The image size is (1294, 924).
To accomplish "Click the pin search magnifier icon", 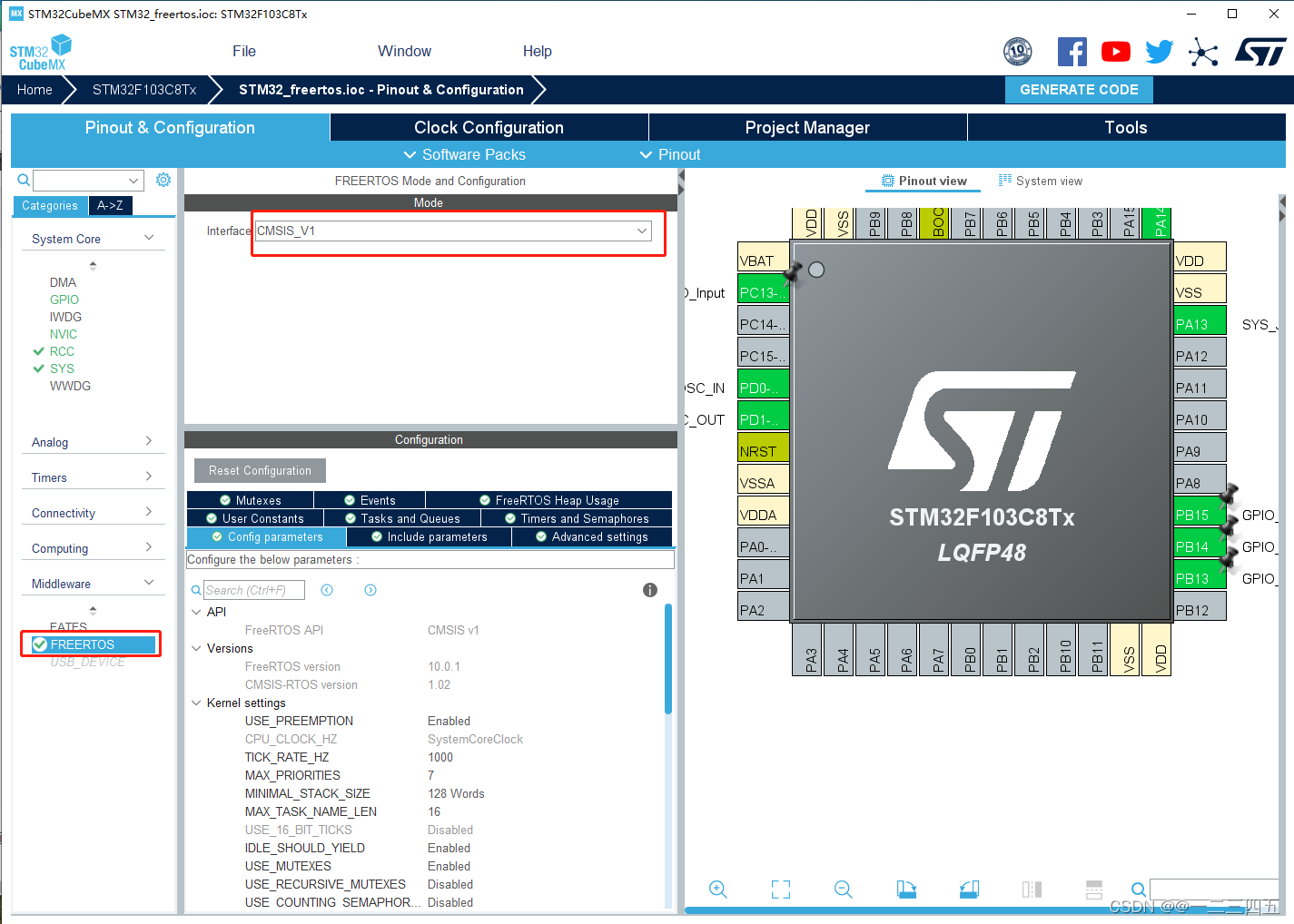I will point(1138,890).
